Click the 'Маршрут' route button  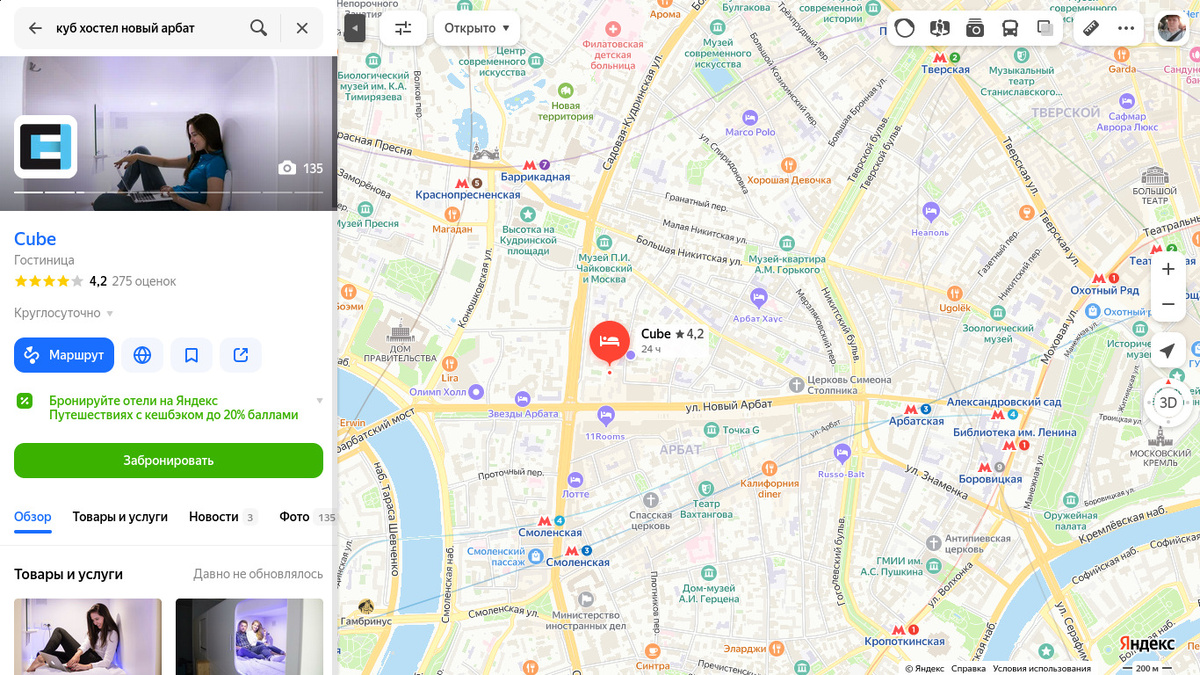(x=64, y=355)
